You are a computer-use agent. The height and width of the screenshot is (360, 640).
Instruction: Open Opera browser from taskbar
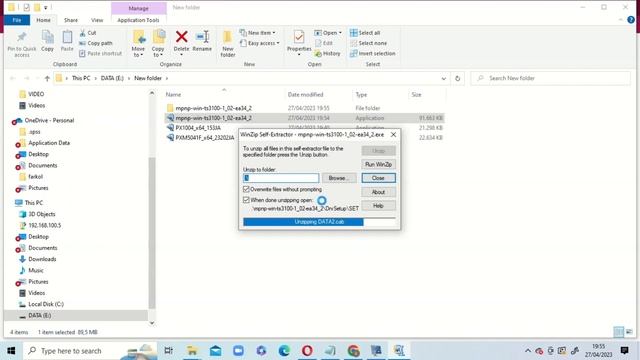point(307,350)
